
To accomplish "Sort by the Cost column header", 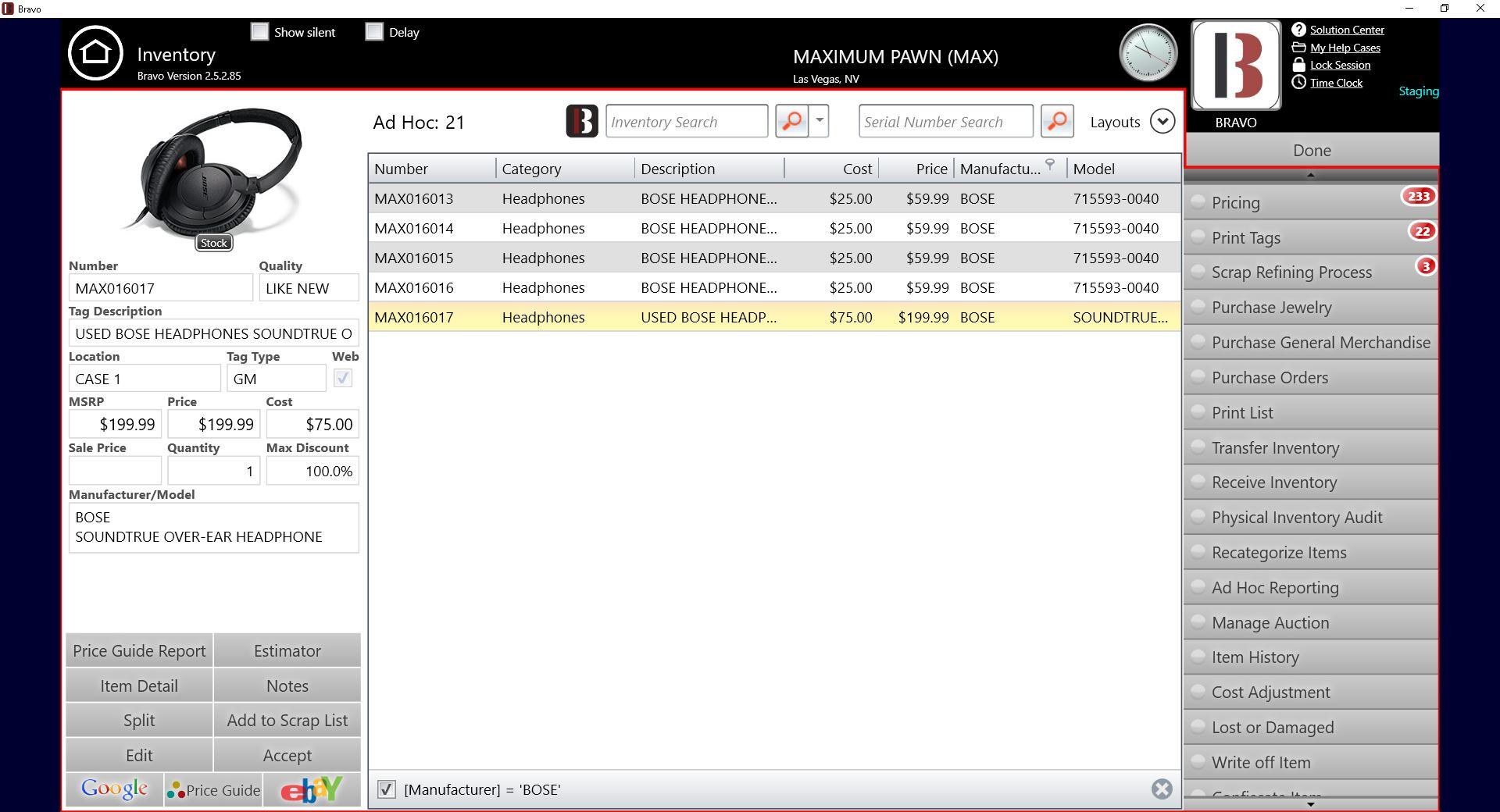I will click(x=832, y=169).
